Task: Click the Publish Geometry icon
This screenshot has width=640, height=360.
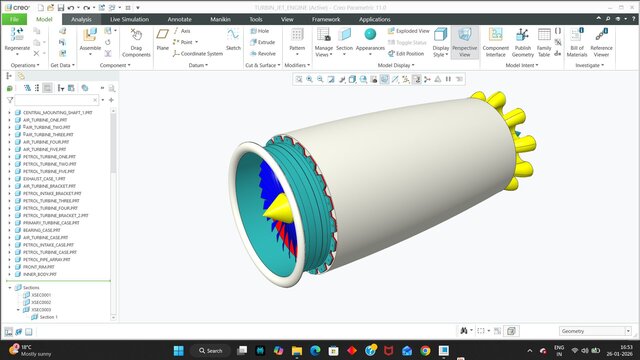Action: click(522, 35)
